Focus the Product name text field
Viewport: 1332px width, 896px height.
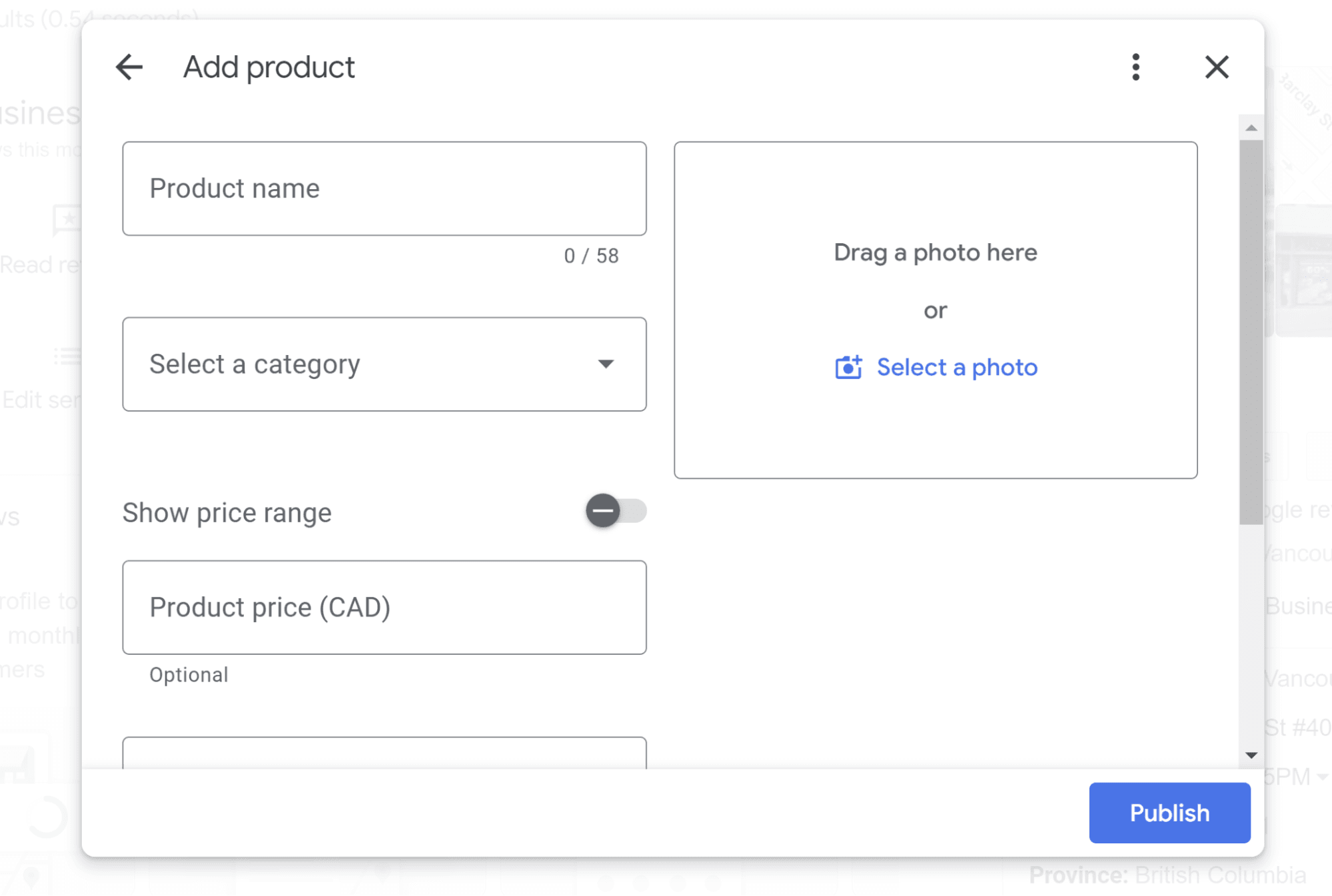(x=384, y=189)
